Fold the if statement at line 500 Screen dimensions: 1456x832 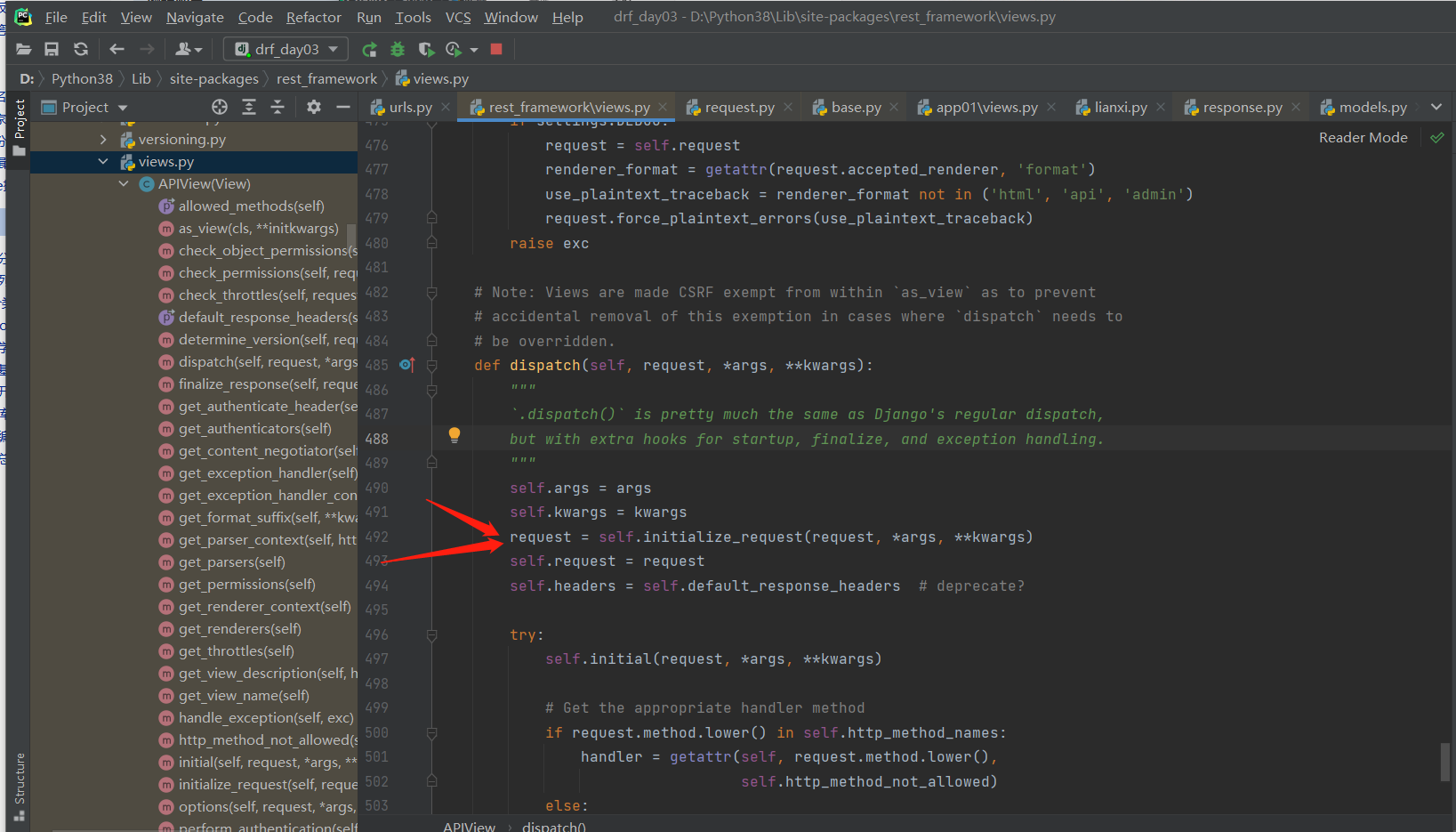[x=431, y=733]
